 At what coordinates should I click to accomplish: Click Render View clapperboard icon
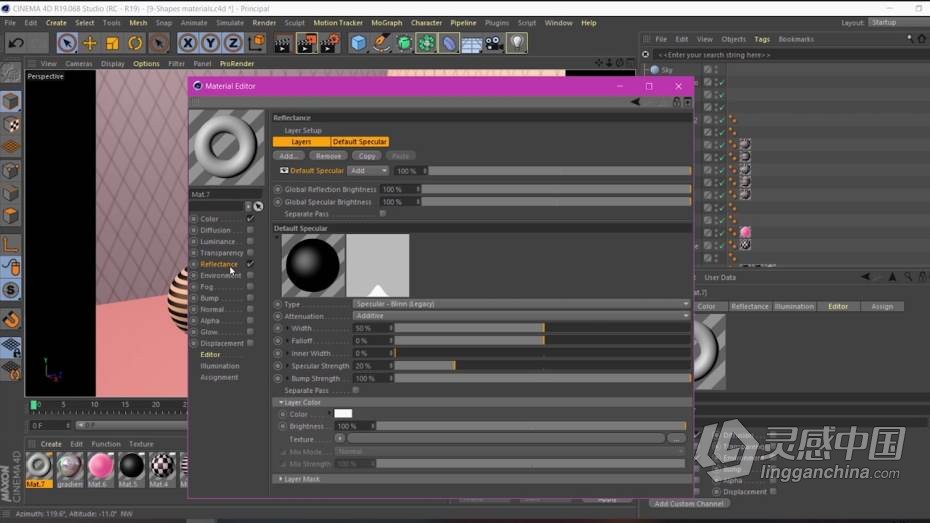283,43
